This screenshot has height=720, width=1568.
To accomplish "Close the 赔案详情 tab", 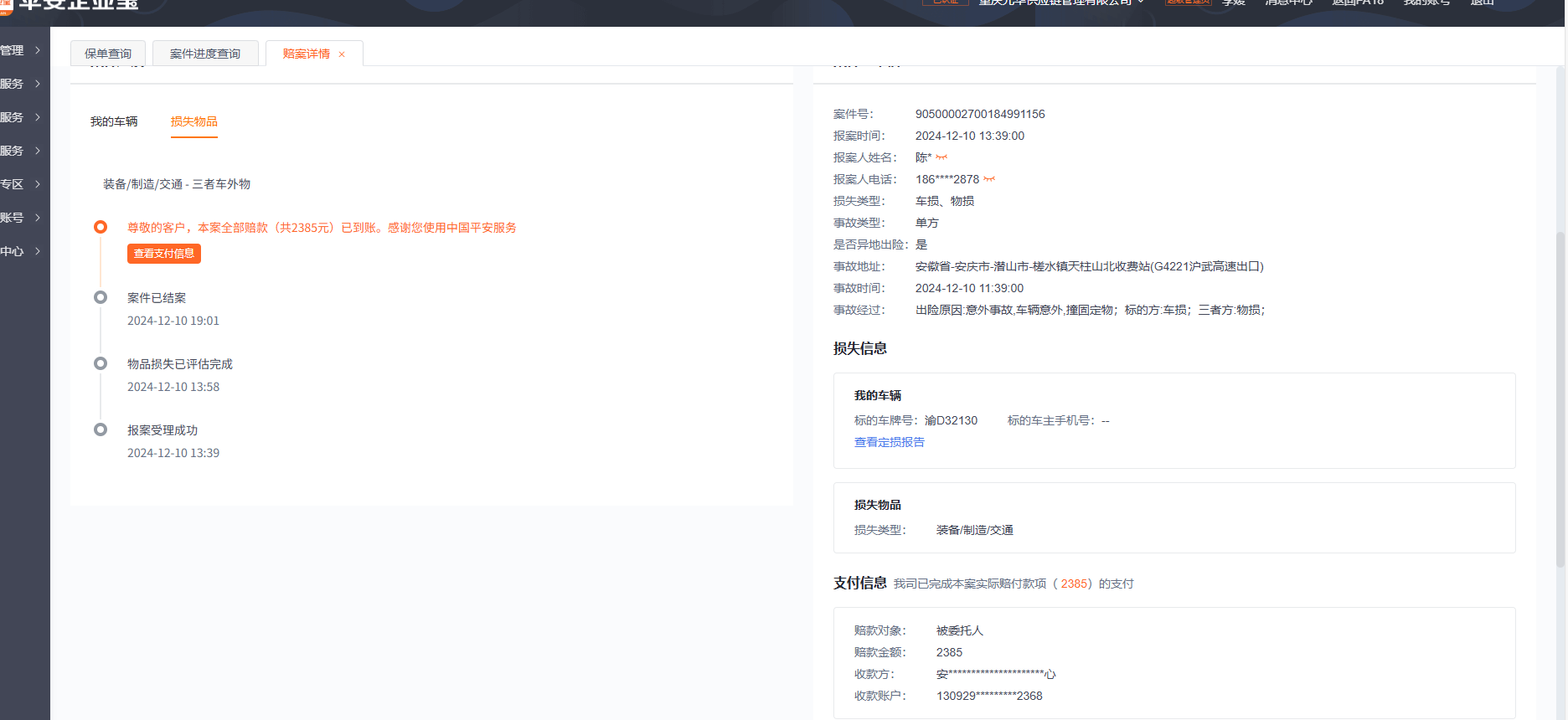I will coord(342,54).
